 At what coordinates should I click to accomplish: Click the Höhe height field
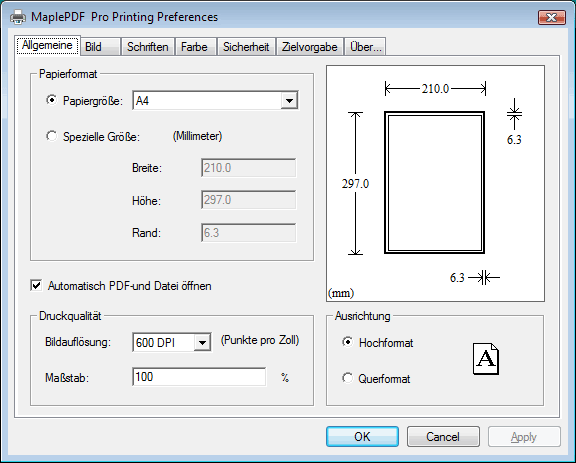[x=248, y=200]
